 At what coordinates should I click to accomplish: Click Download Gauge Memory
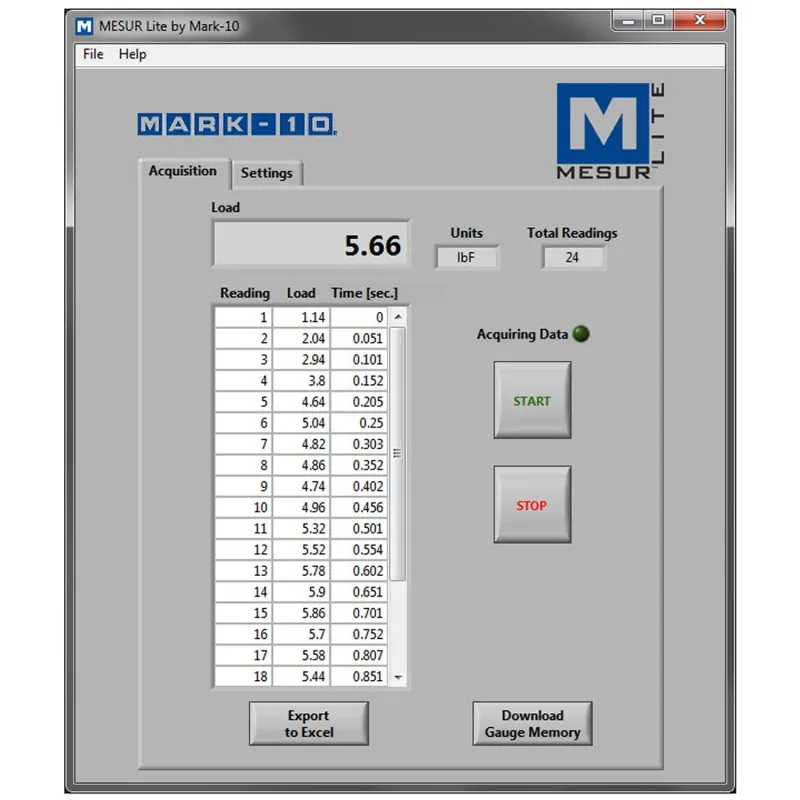(531, 722)
